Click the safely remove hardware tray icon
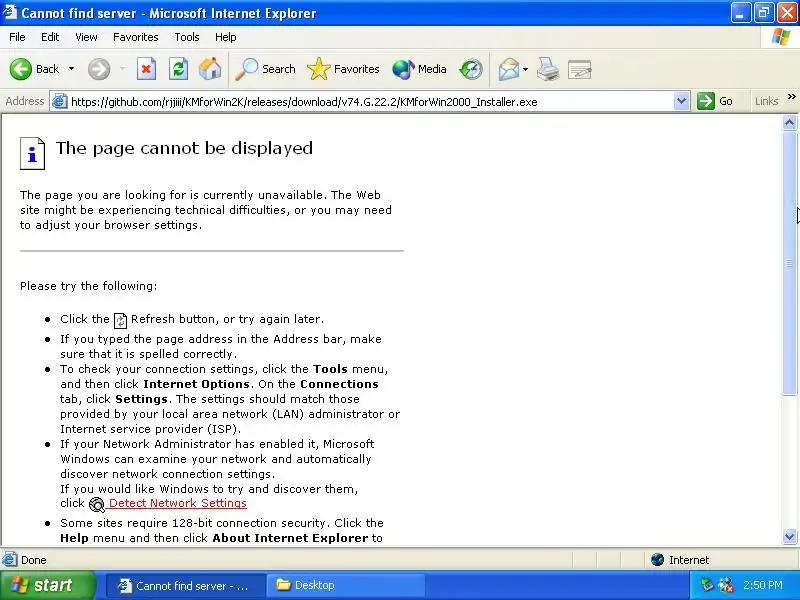The width and height of the screenshot is (800, 600). 708,585
